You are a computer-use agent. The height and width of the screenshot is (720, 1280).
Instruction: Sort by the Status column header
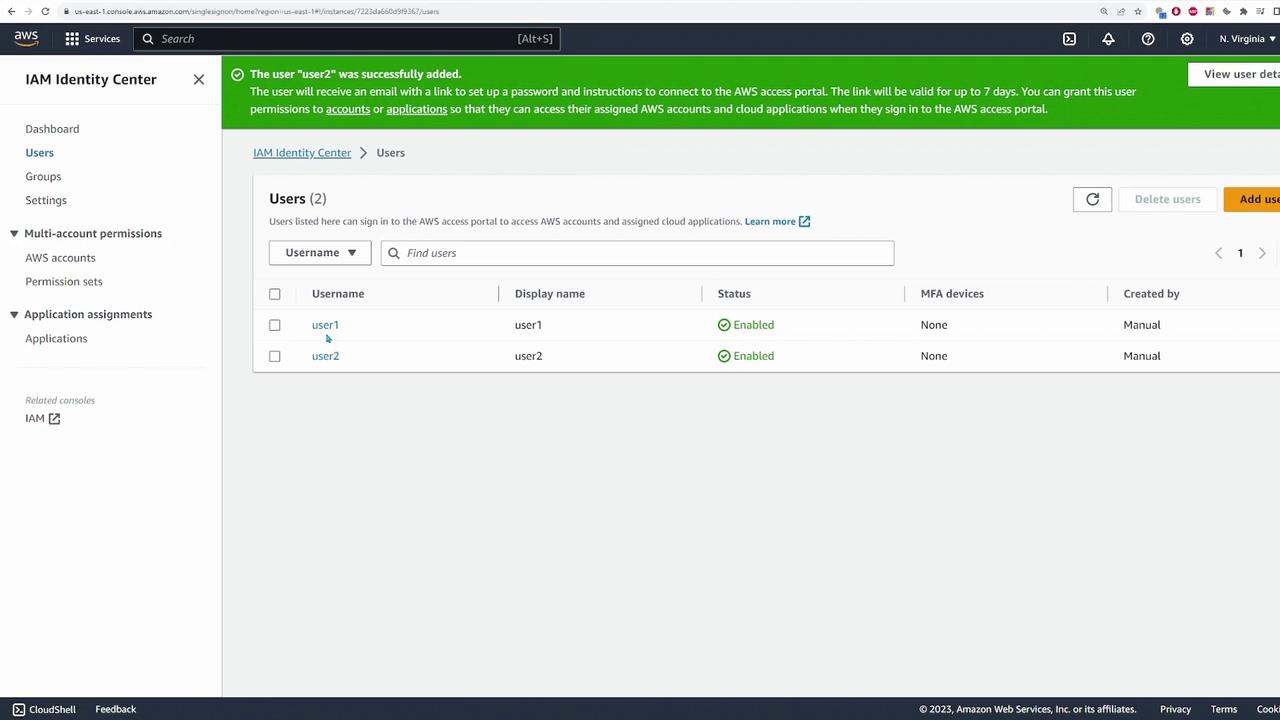(734, 294)
